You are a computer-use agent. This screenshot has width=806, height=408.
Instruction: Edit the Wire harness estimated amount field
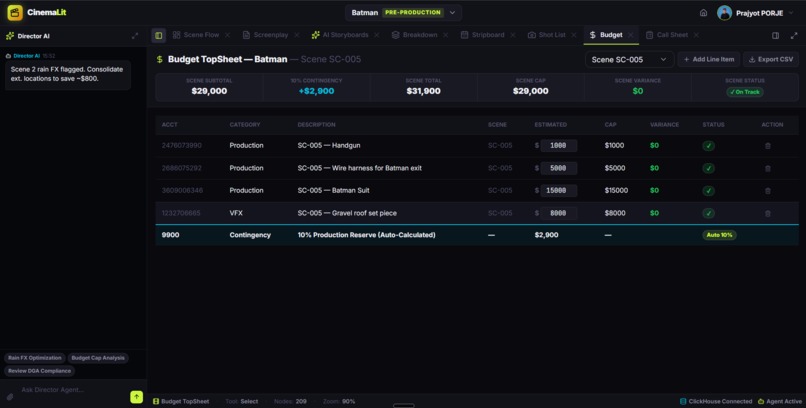point(558,169)
